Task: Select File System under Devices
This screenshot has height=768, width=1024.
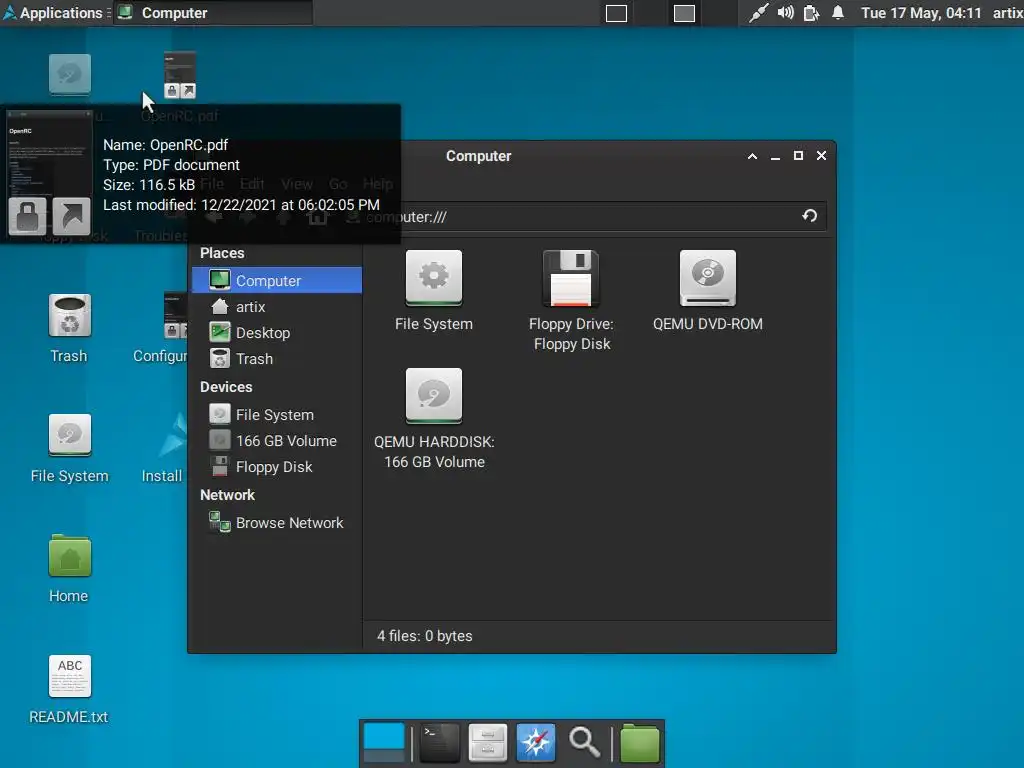Action: [277, 415]
